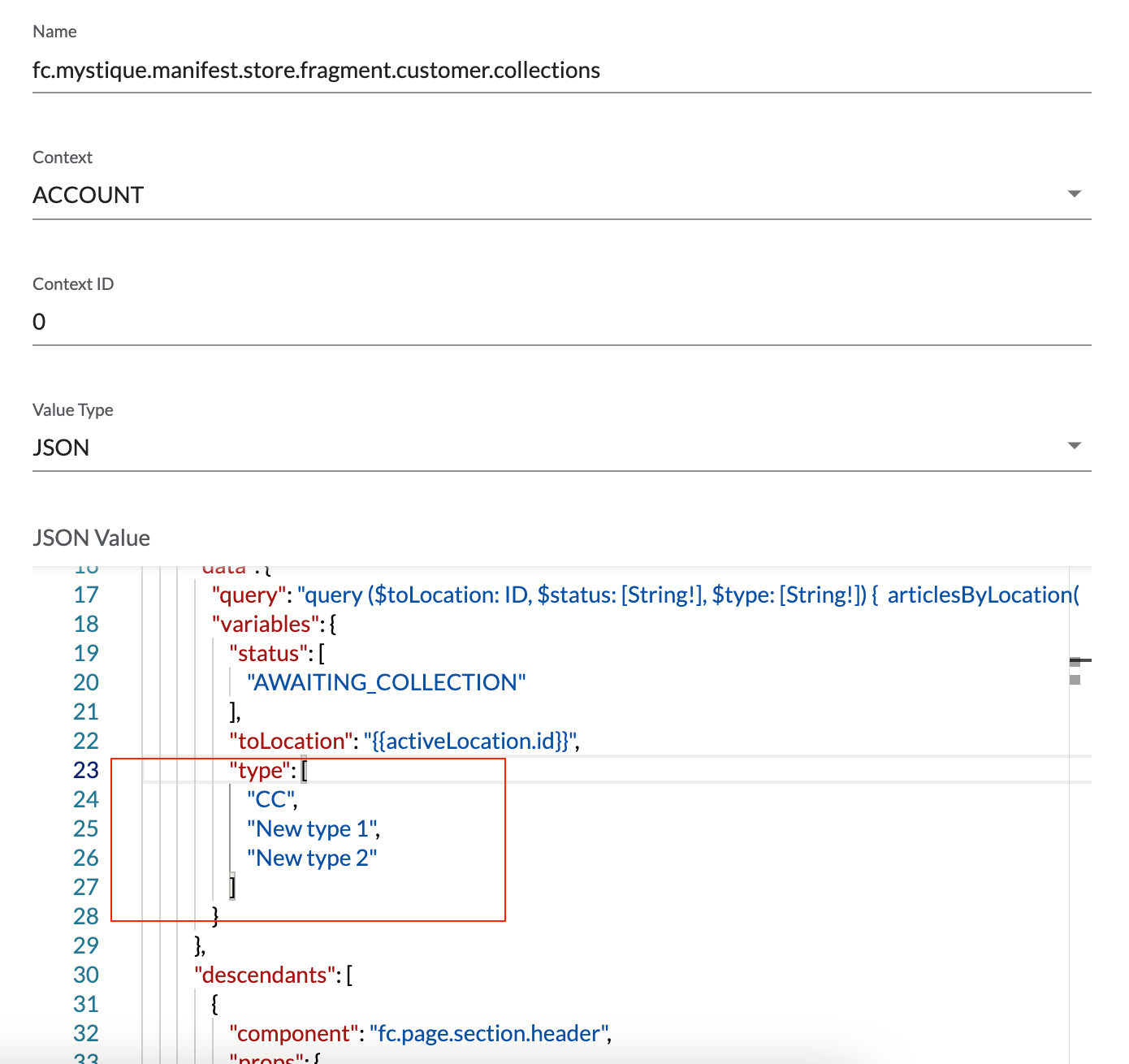Click the "fc.page.section.header" component value
The image size is (1129, 1064).
(489, 1033)
